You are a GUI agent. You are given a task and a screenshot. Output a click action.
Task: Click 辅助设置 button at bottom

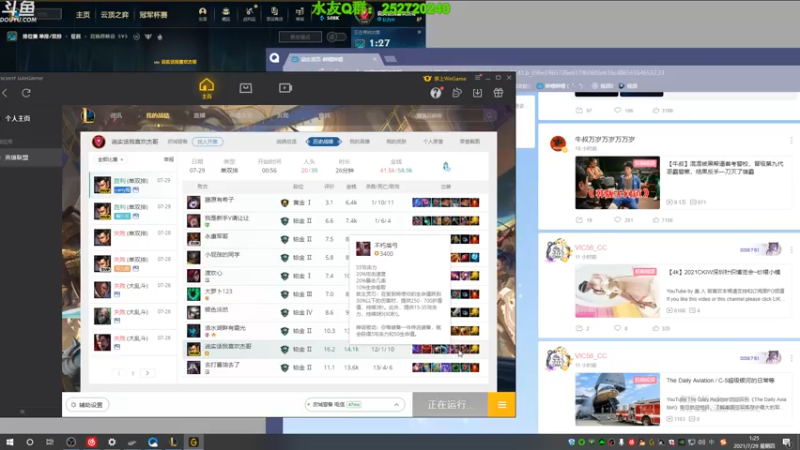point(87,405)
